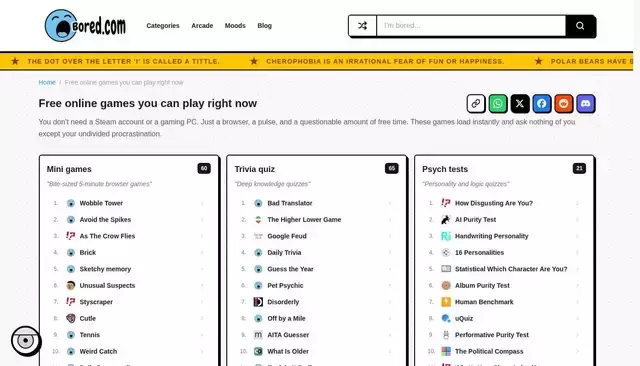Open the Arcade menu item
Viewport: 640px width, 366px height.
pos(202,25)
